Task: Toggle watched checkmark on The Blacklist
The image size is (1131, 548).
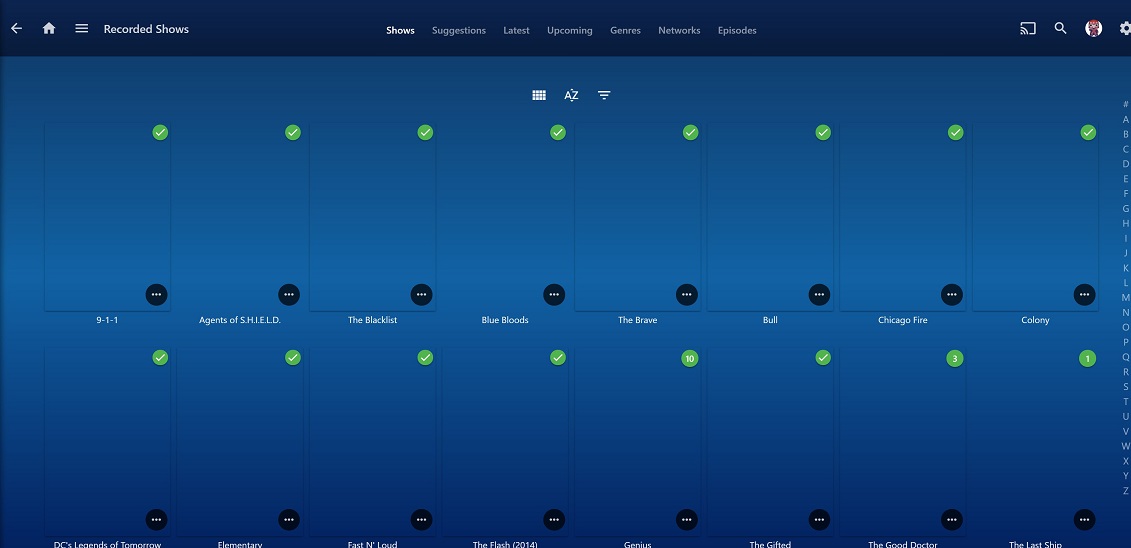Action: coord(426,132)
